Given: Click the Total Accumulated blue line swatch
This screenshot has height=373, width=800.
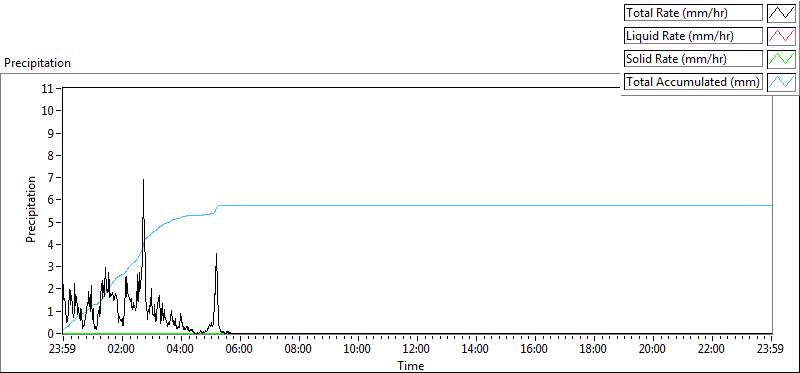Looking at the screenshot, I should pyautogui.click(x=781, y=82).
